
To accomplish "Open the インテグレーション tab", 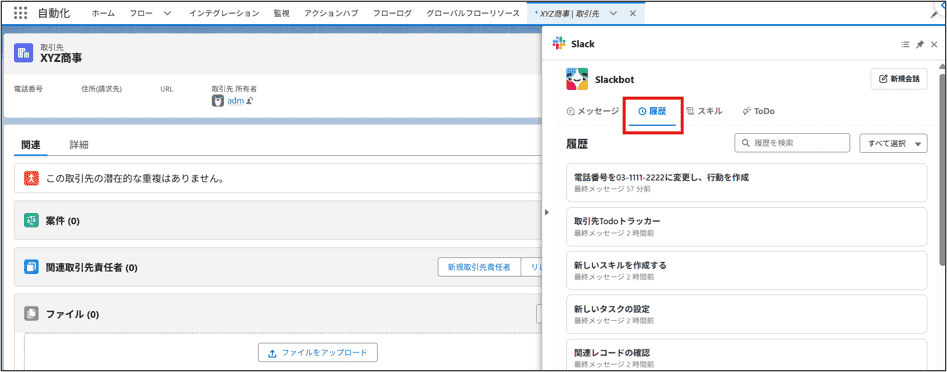I will coord(224,13).
